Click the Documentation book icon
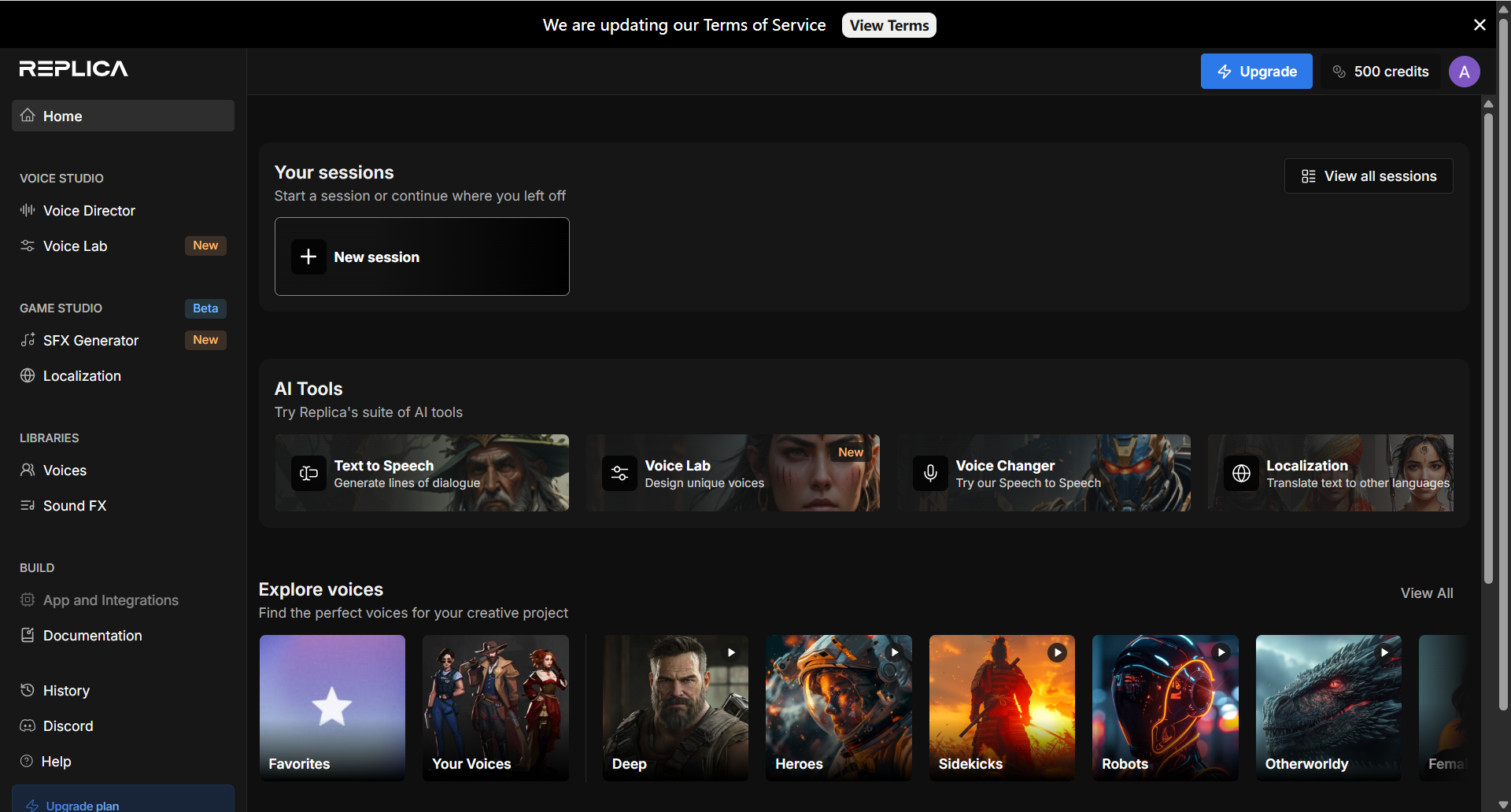 28,635
